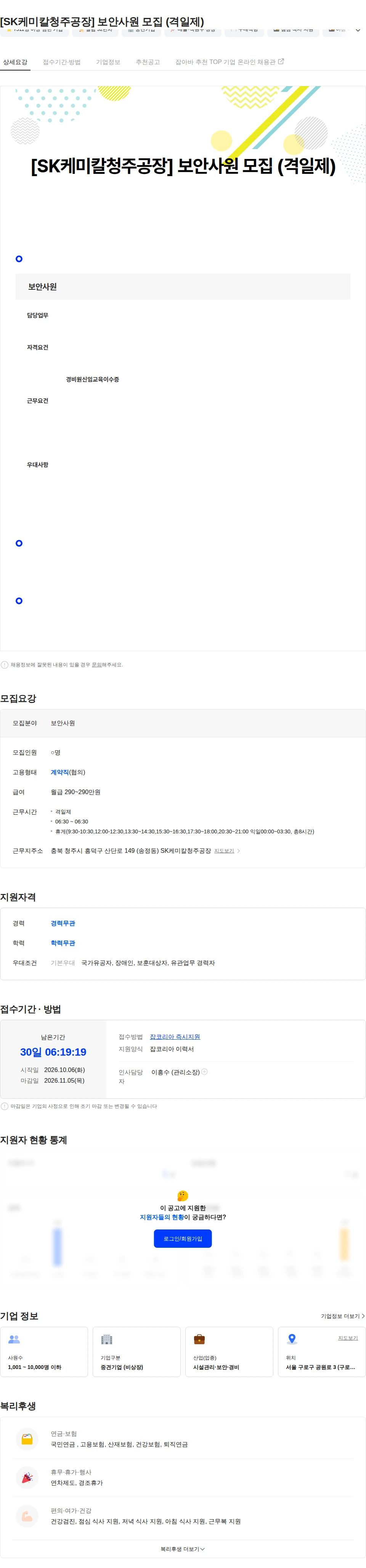Click icon next to 이흥수 (관리소장)
The height and width of the screenshot is (1568, 366).
point(205,1072)
